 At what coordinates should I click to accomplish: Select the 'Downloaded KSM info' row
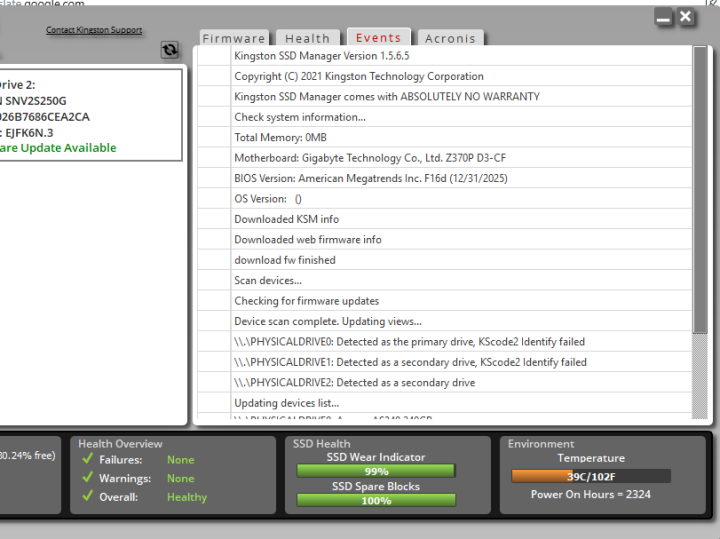(x=444, y=219)
